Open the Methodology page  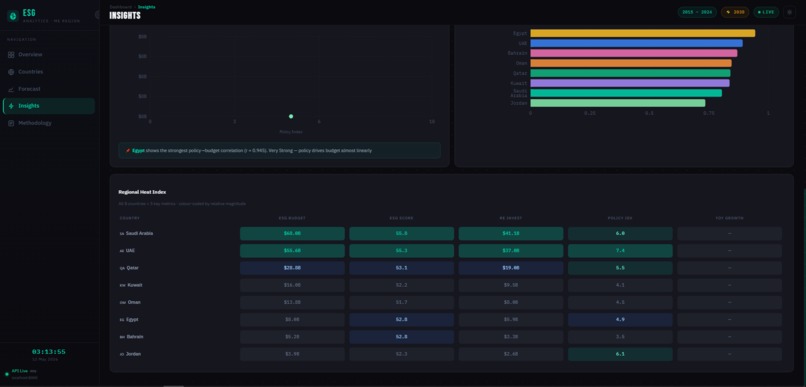[49, 123]
